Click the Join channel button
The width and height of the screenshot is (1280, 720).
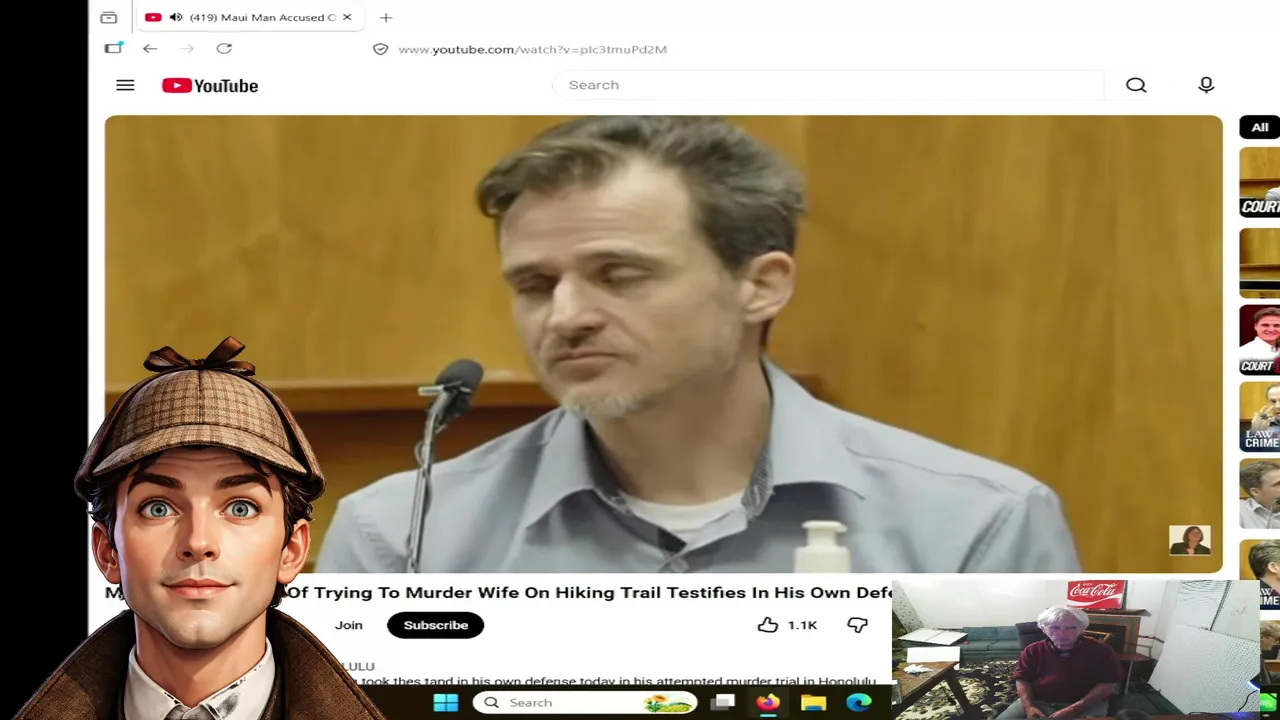348,625
